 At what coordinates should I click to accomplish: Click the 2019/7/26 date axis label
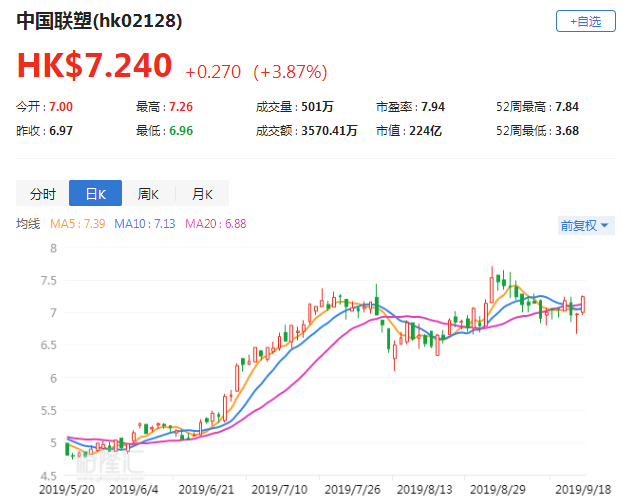[x=353, y=490]
